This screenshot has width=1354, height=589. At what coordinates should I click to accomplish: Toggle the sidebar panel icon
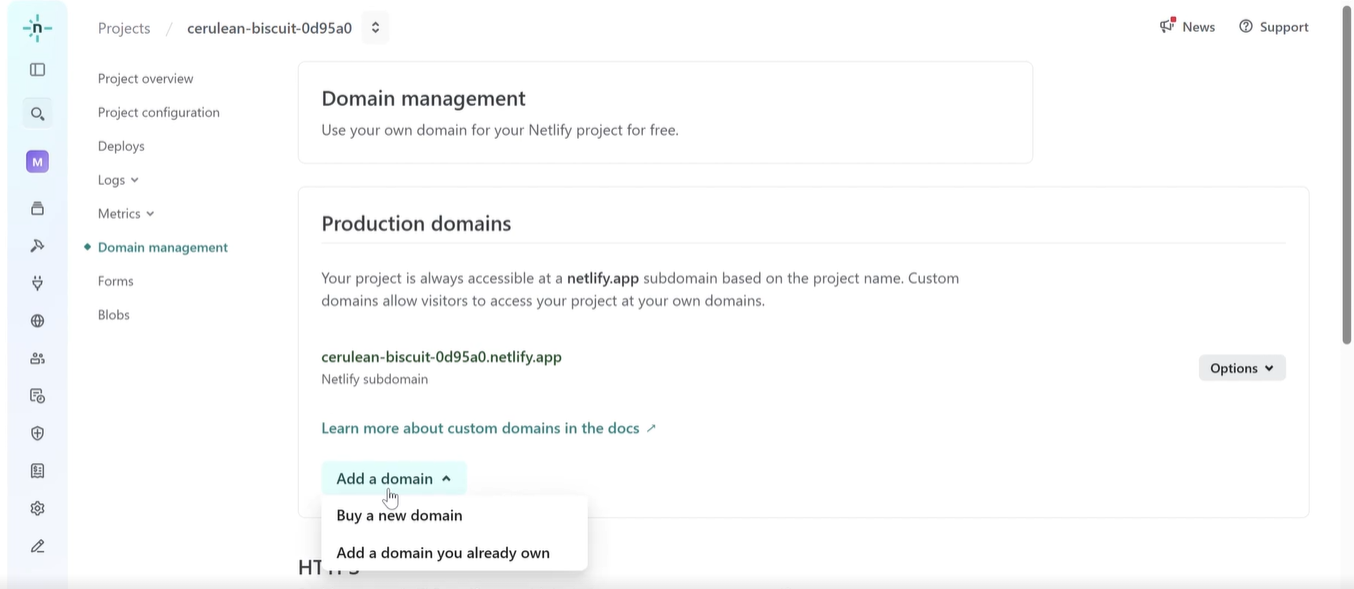point(37,70)
